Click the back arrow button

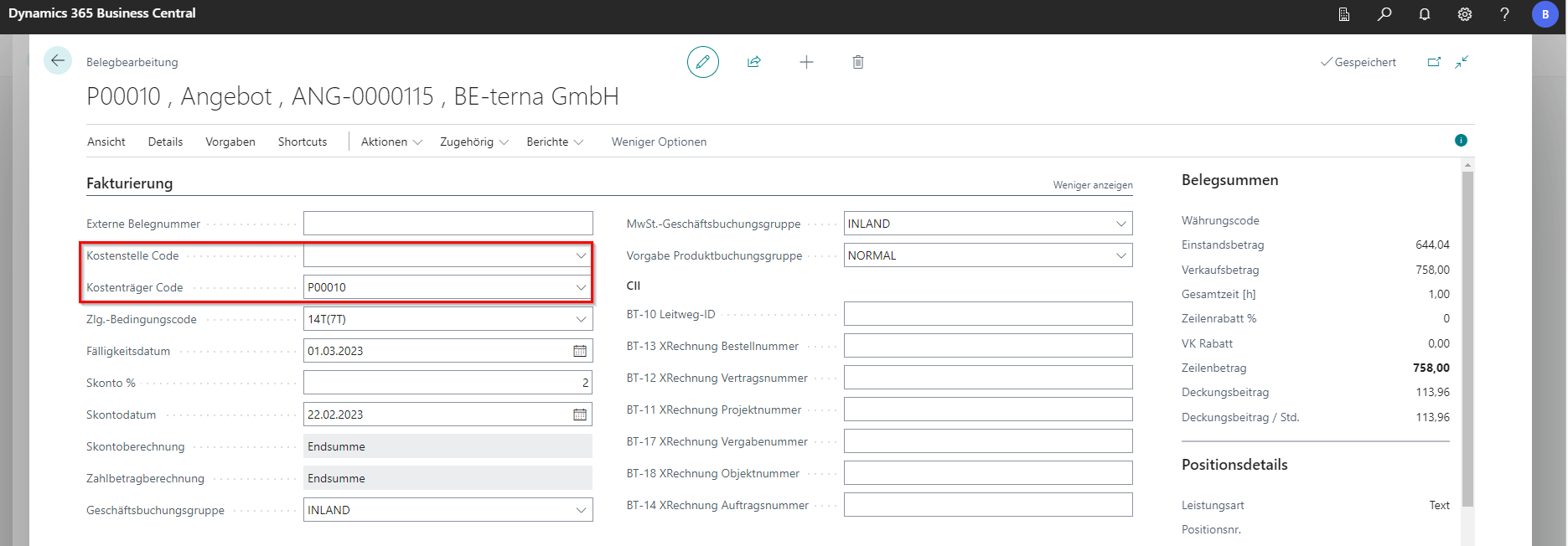58,60
